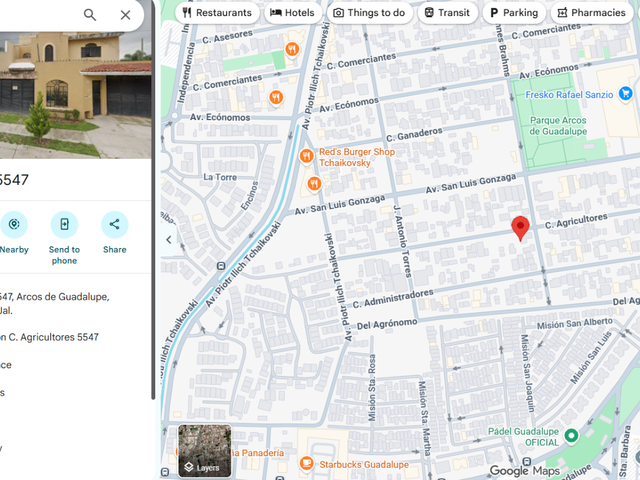Image resolution: width=640 pixels, height=480 pixels.
Task: Show Parking places on map
Action: (514, 13)
